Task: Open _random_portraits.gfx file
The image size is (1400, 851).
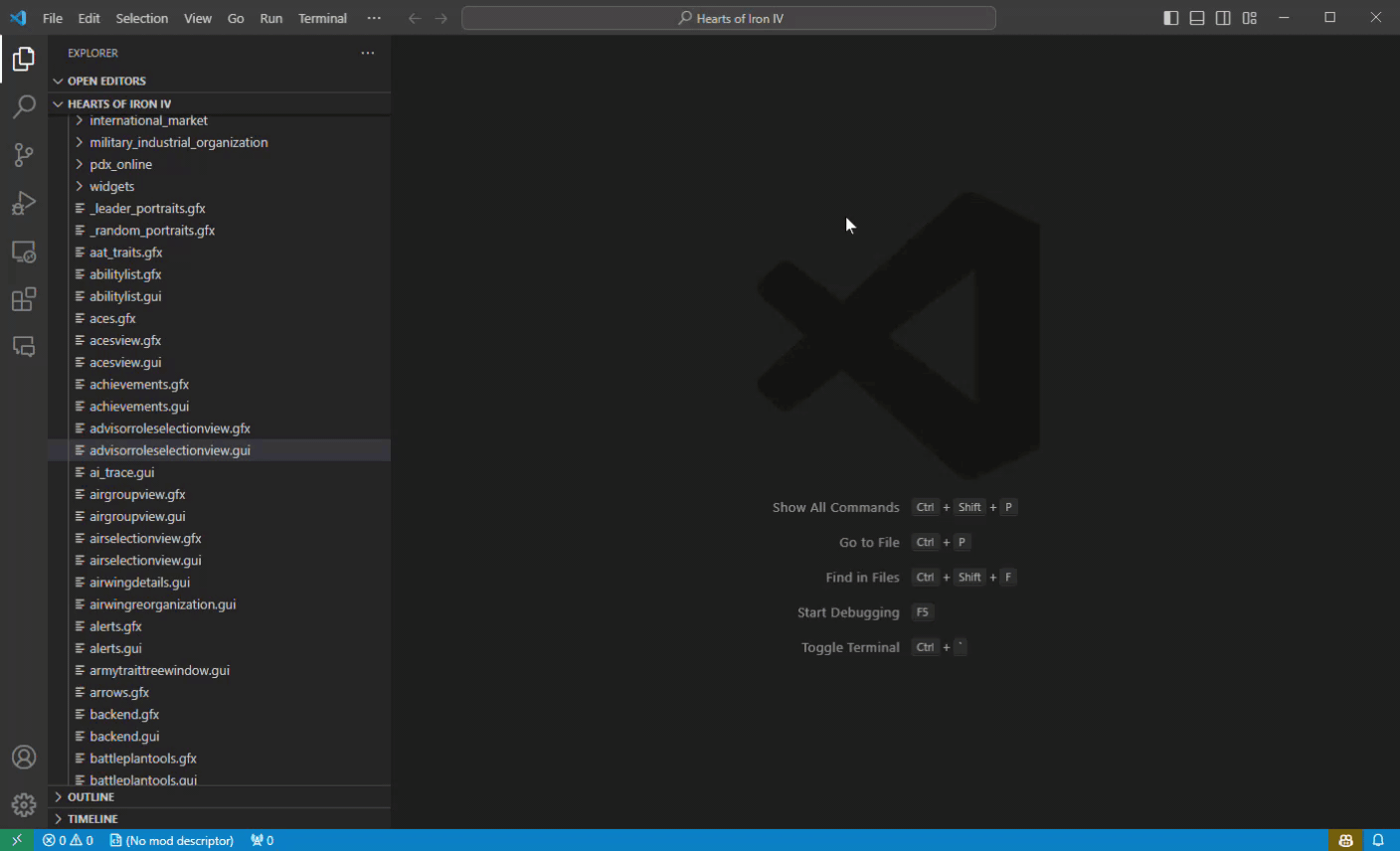Action: (219, 230)
